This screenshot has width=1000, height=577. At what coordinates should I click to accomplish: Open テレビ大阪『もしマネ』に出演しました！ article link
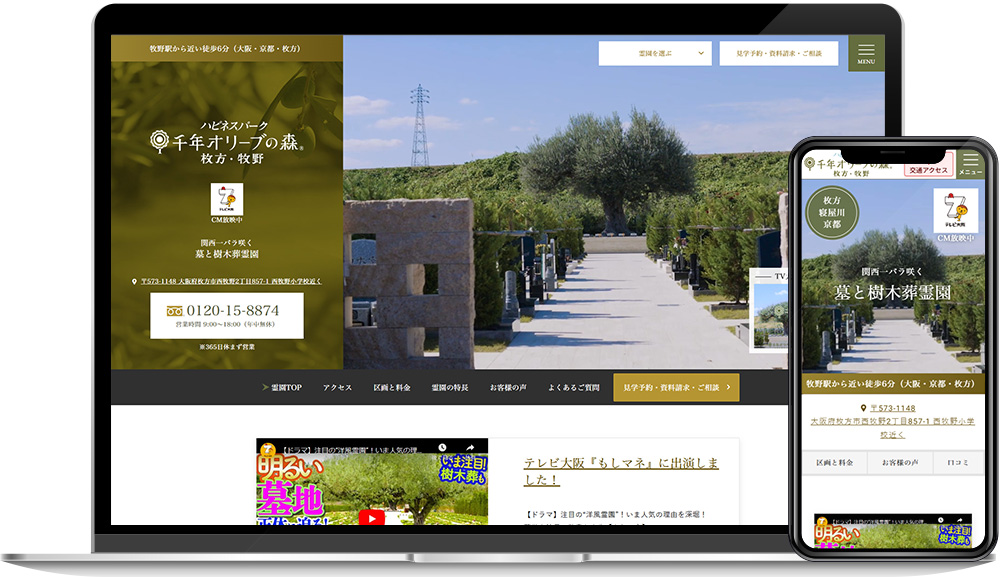pyautogui.click(x=621, y=471)
